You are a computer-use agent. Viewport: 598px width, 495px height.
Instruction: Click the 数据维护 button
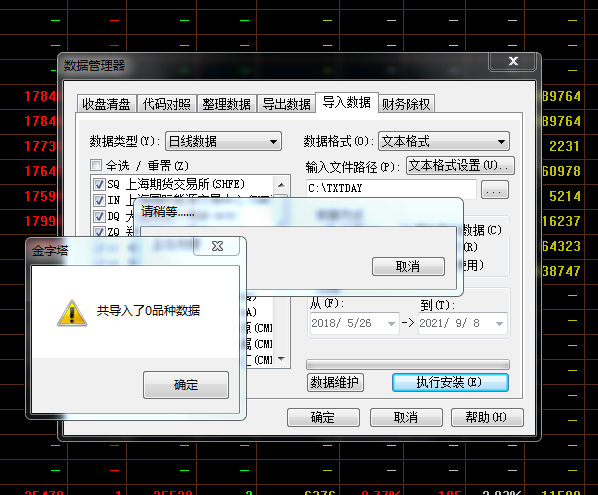(x=335, y=382)
